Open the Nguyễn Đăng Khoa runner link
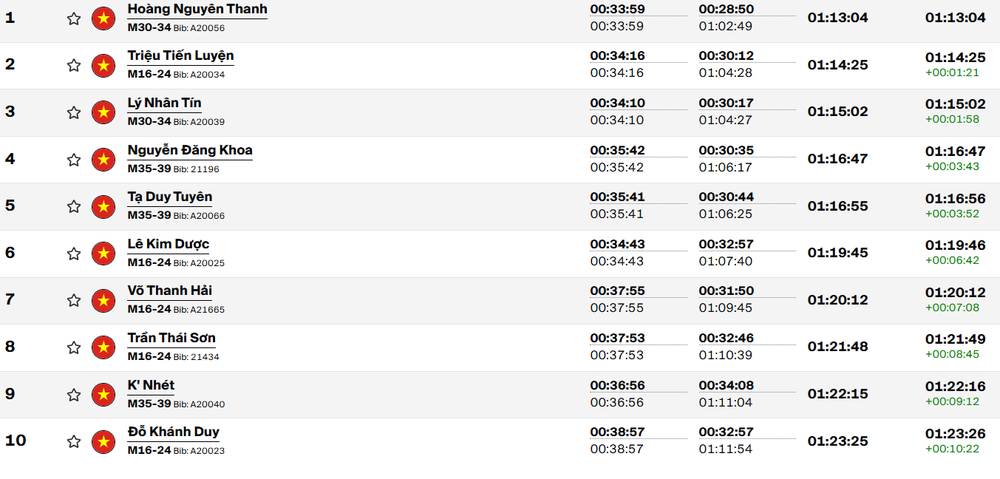 [189, 151]
